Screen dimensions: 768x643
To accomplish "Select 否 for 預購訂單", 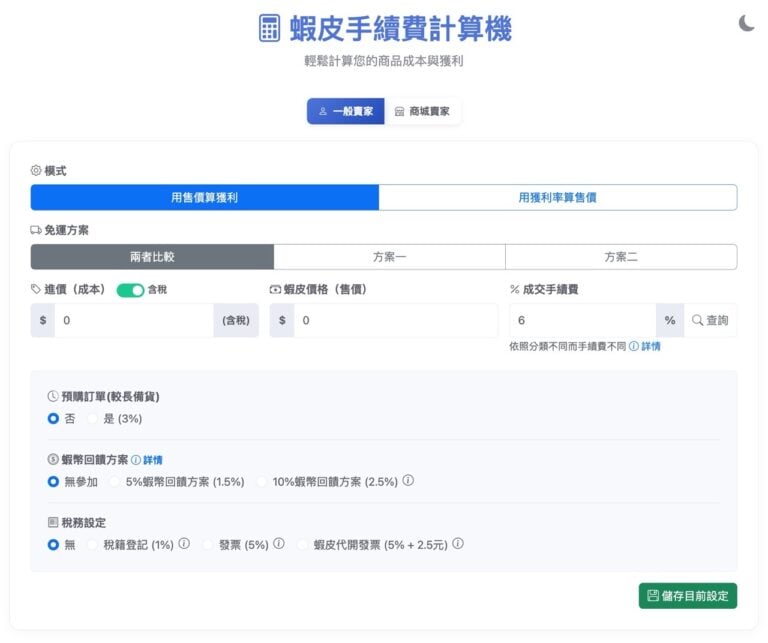I will click(x=53, y=419).
